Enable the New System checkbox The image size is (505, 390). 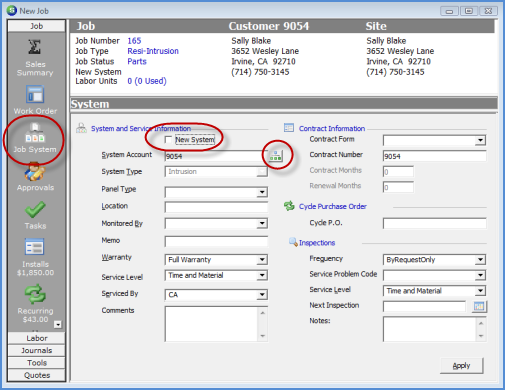click(x=169, y=139)
